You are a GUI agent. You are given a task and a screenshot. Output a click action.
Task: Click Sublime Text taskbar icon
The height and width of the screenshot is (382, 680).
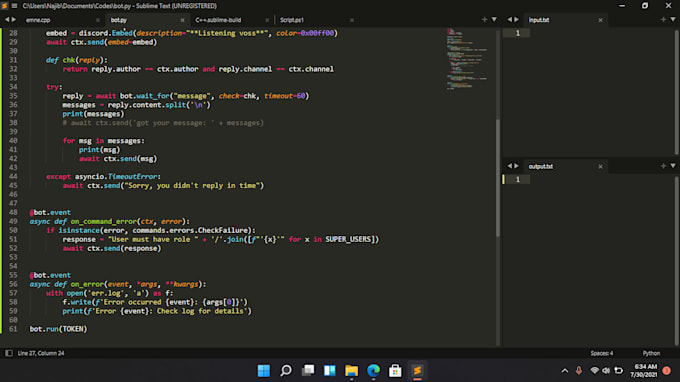tap(417, 371)
